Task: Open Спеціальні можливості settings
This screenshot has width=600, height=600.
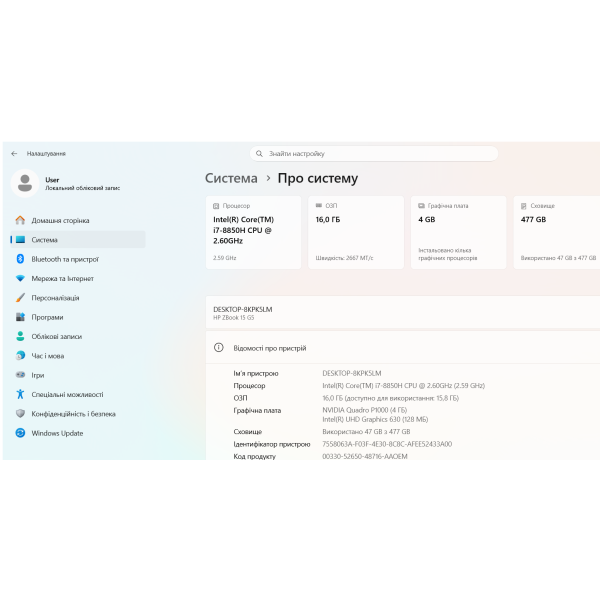Action: click(x=78, y=394)
